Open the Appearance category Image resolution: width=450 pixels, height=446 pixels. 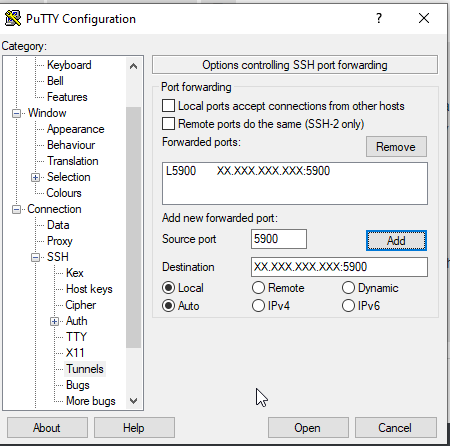coord(76,129)
